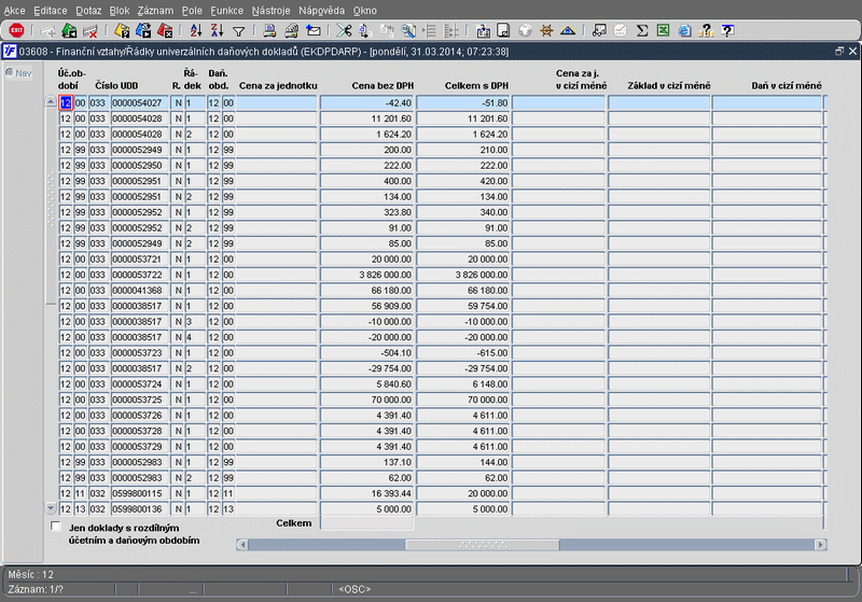Click the delete record icon with red X

(x=90, y=31)
